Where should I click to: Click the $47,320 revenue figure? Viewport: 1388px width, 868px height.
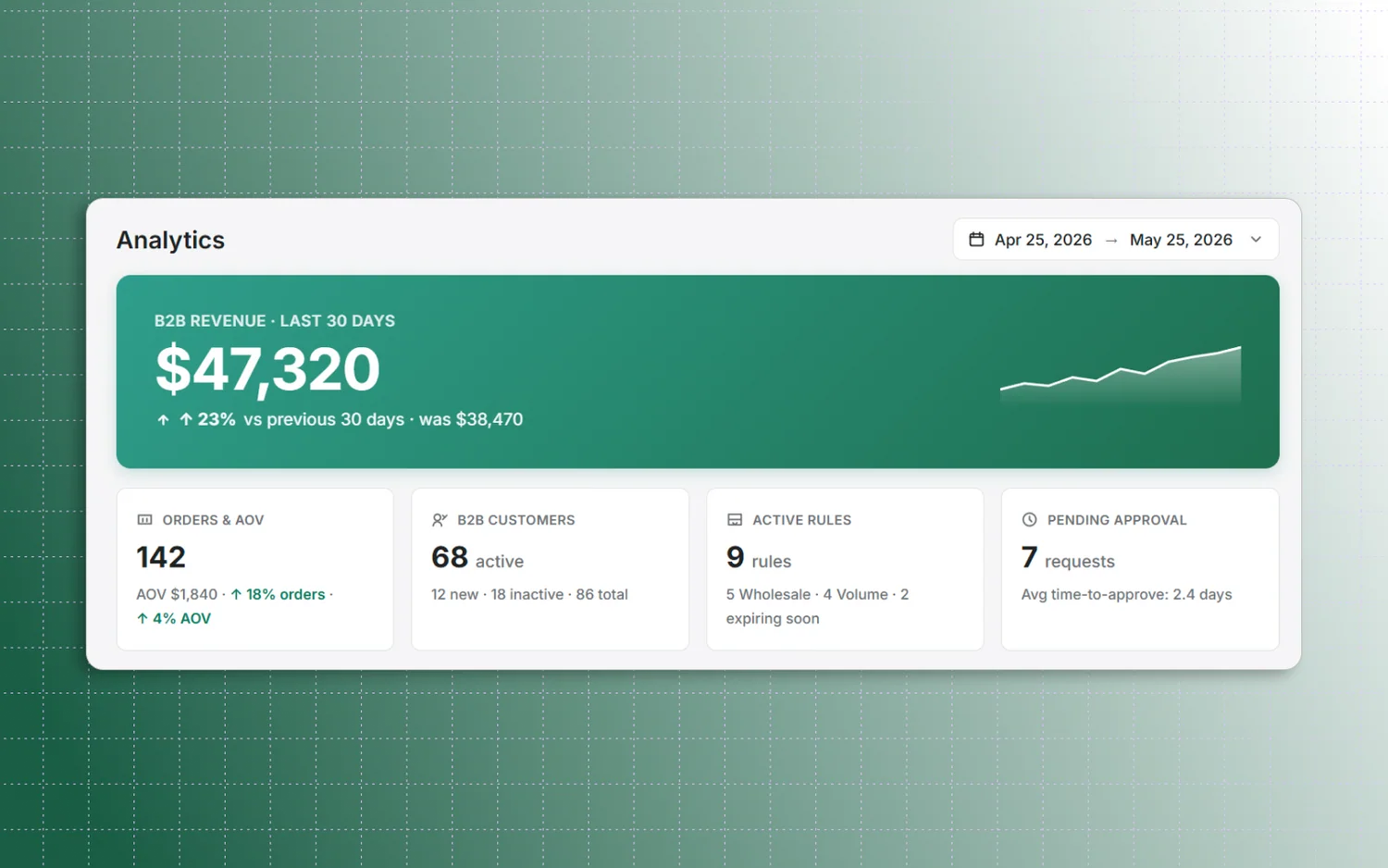tap(267, 368)
